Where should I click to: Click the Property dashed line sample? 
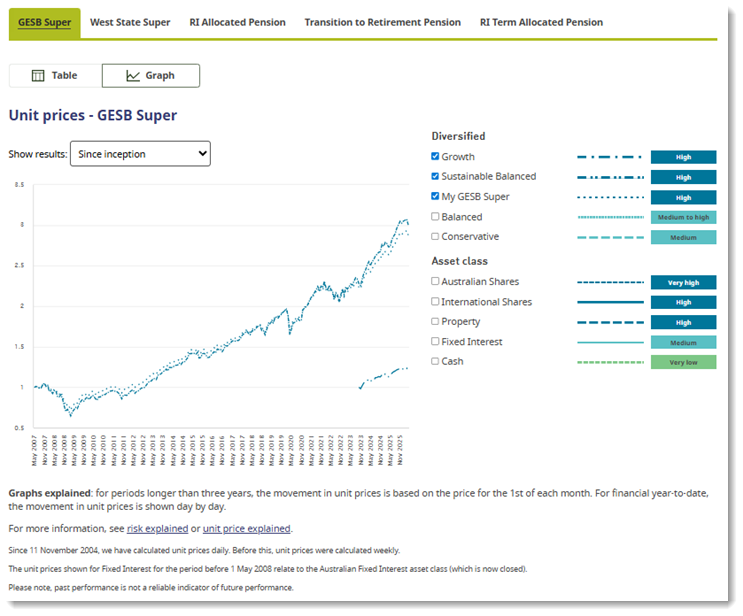(610, 322)
